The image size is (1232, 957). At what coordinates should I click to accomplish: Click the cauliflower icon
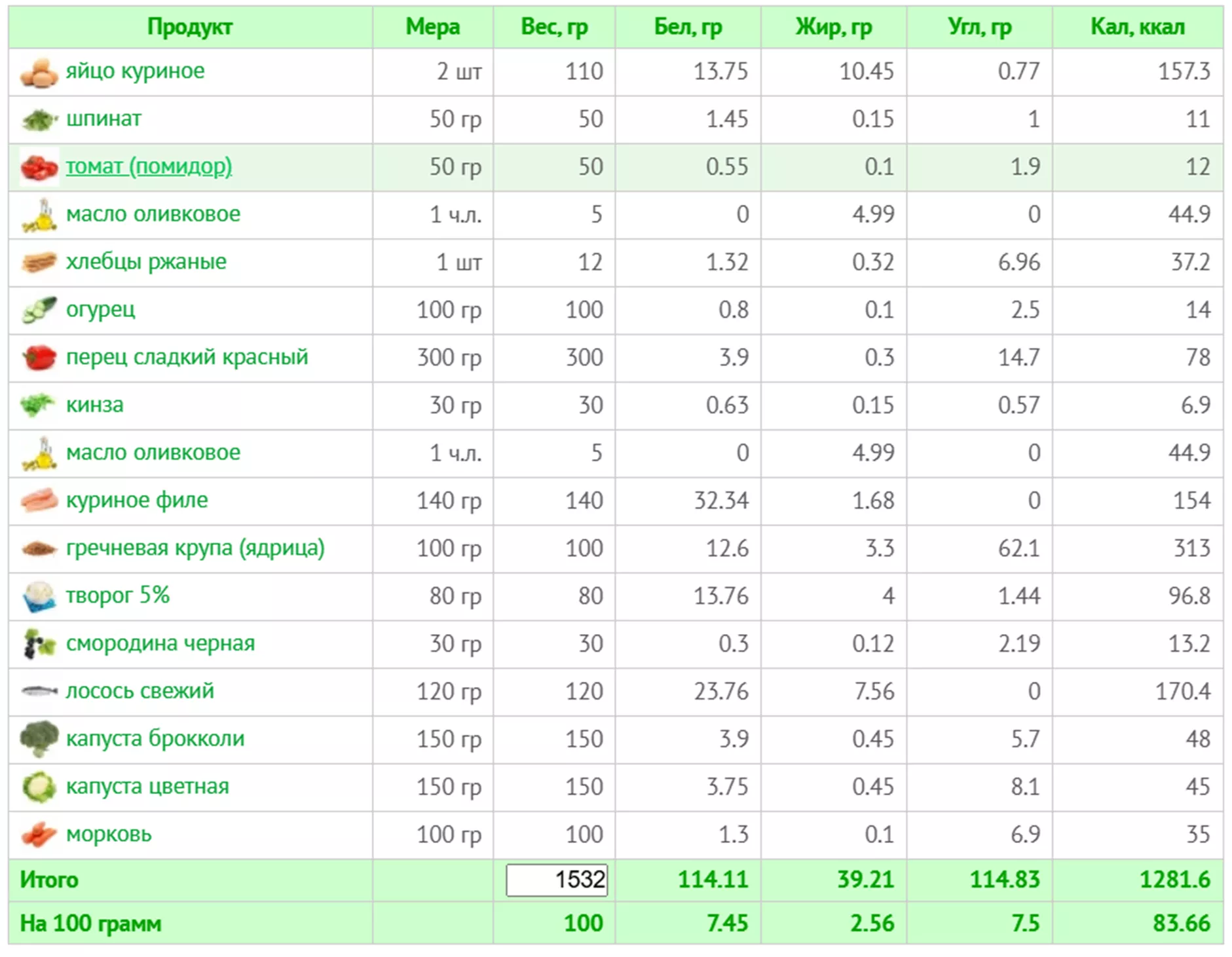point(39,787)
